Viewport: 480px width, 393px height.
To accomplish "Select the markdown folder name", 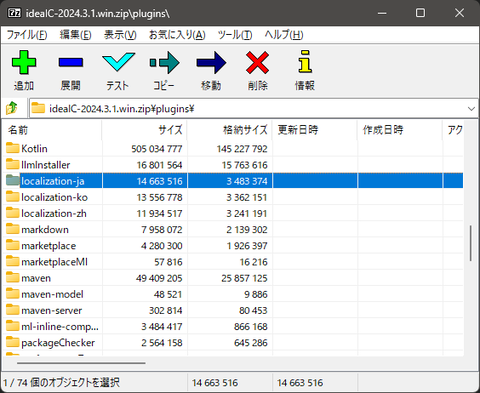I will [45, 229].
